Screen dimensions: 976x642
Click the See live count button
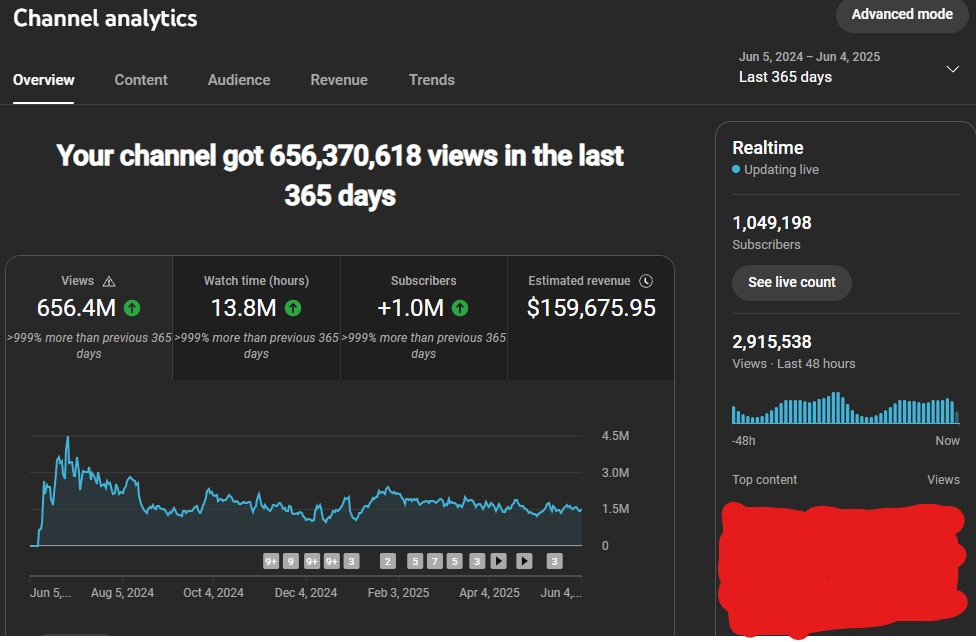point(792,283)
